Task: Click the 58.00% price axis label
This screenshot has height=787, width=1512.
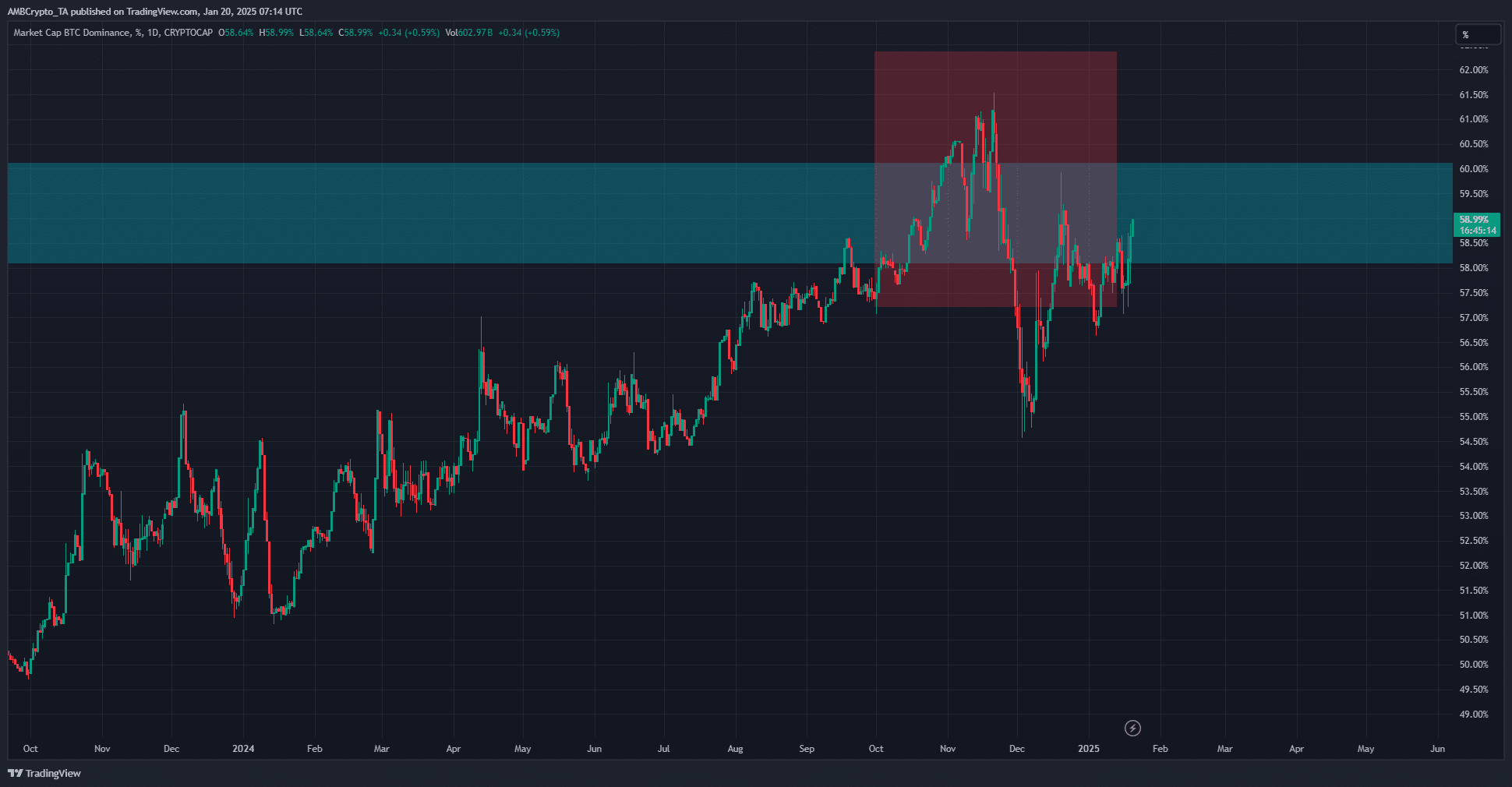Action: [x=1474, y=268]
